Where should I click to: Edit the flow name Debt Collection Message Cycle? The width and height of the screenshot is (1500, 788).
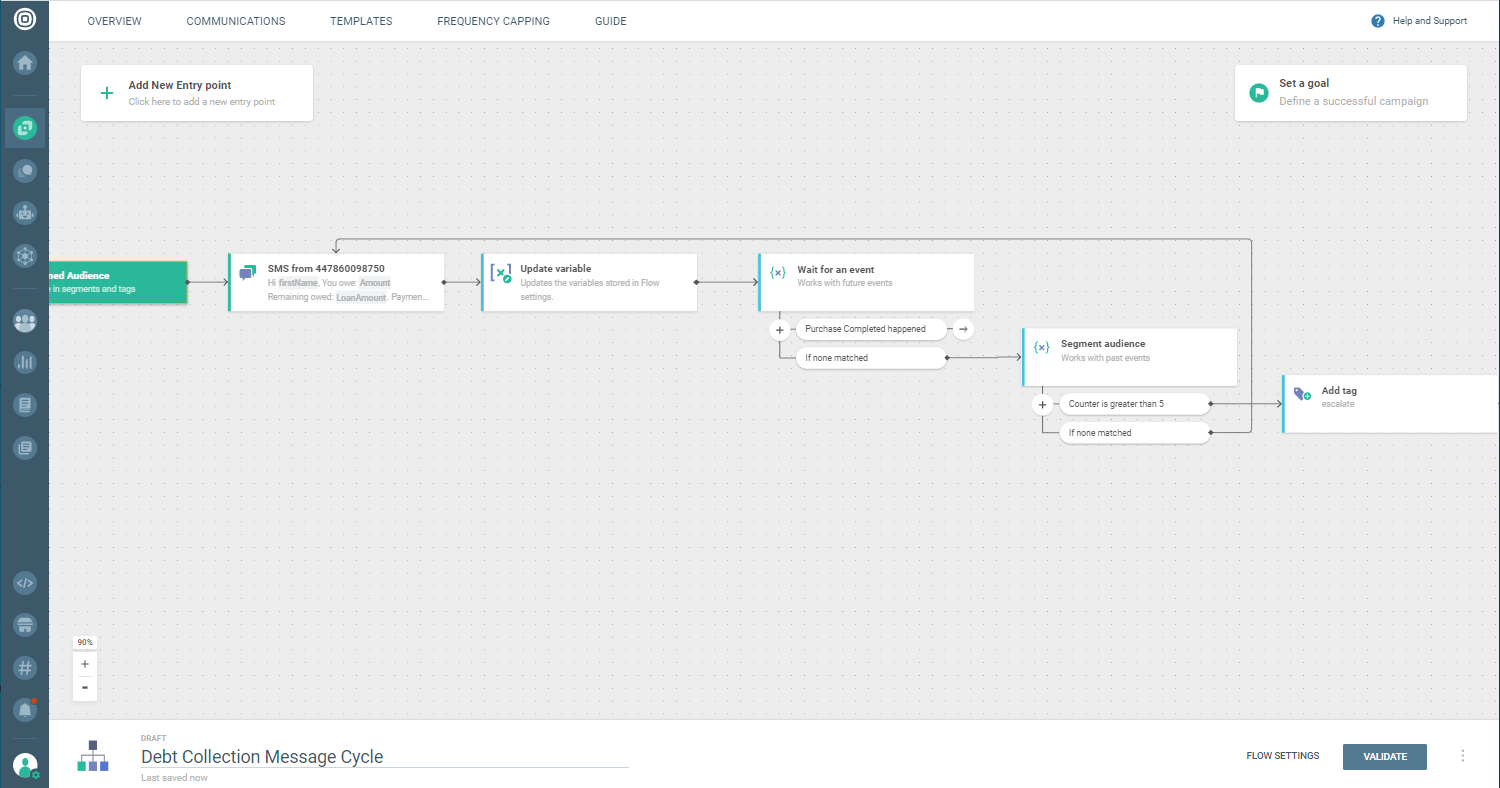[x=262, y=757]
